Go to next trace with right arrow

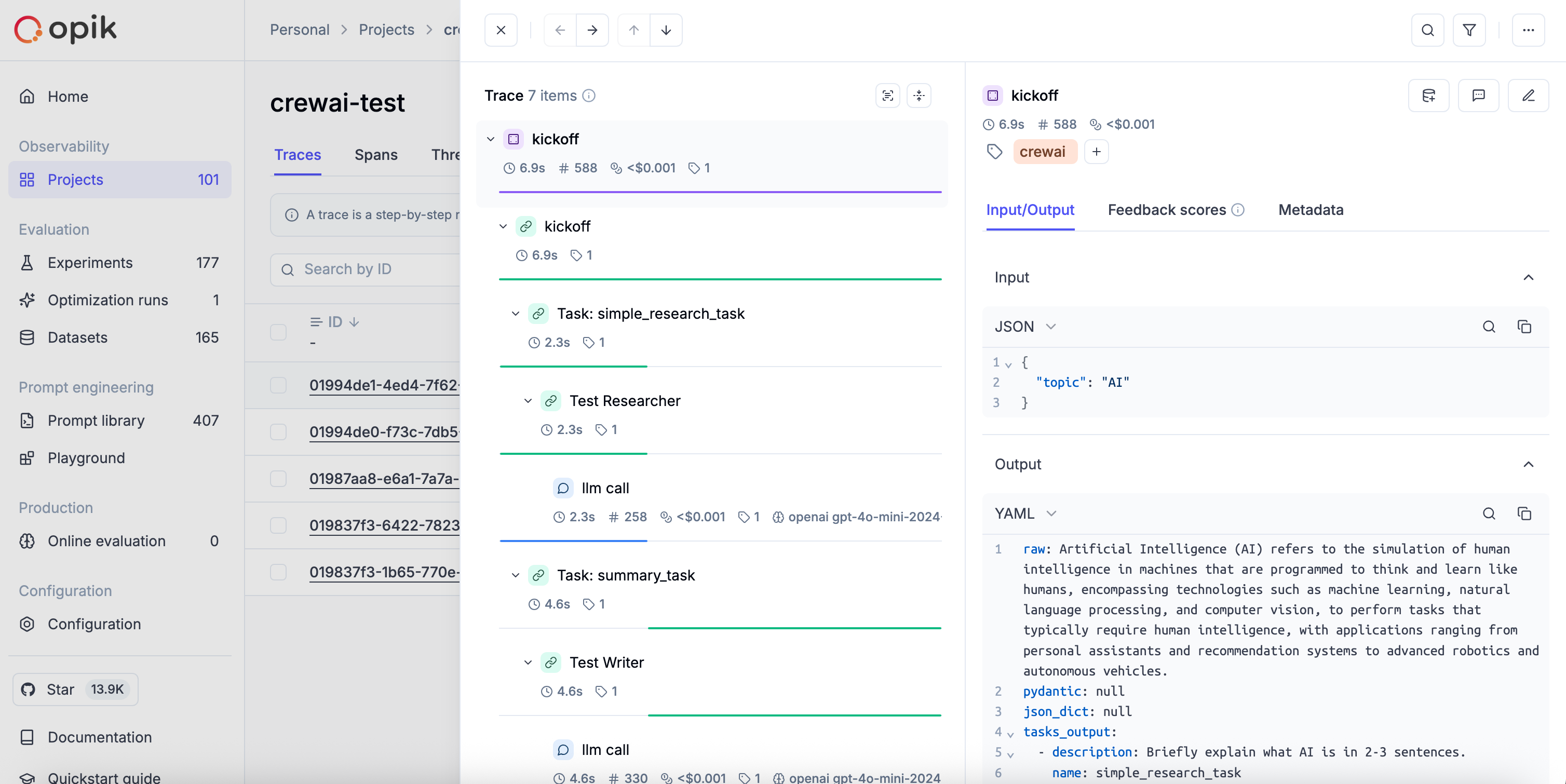coord(592,30)
